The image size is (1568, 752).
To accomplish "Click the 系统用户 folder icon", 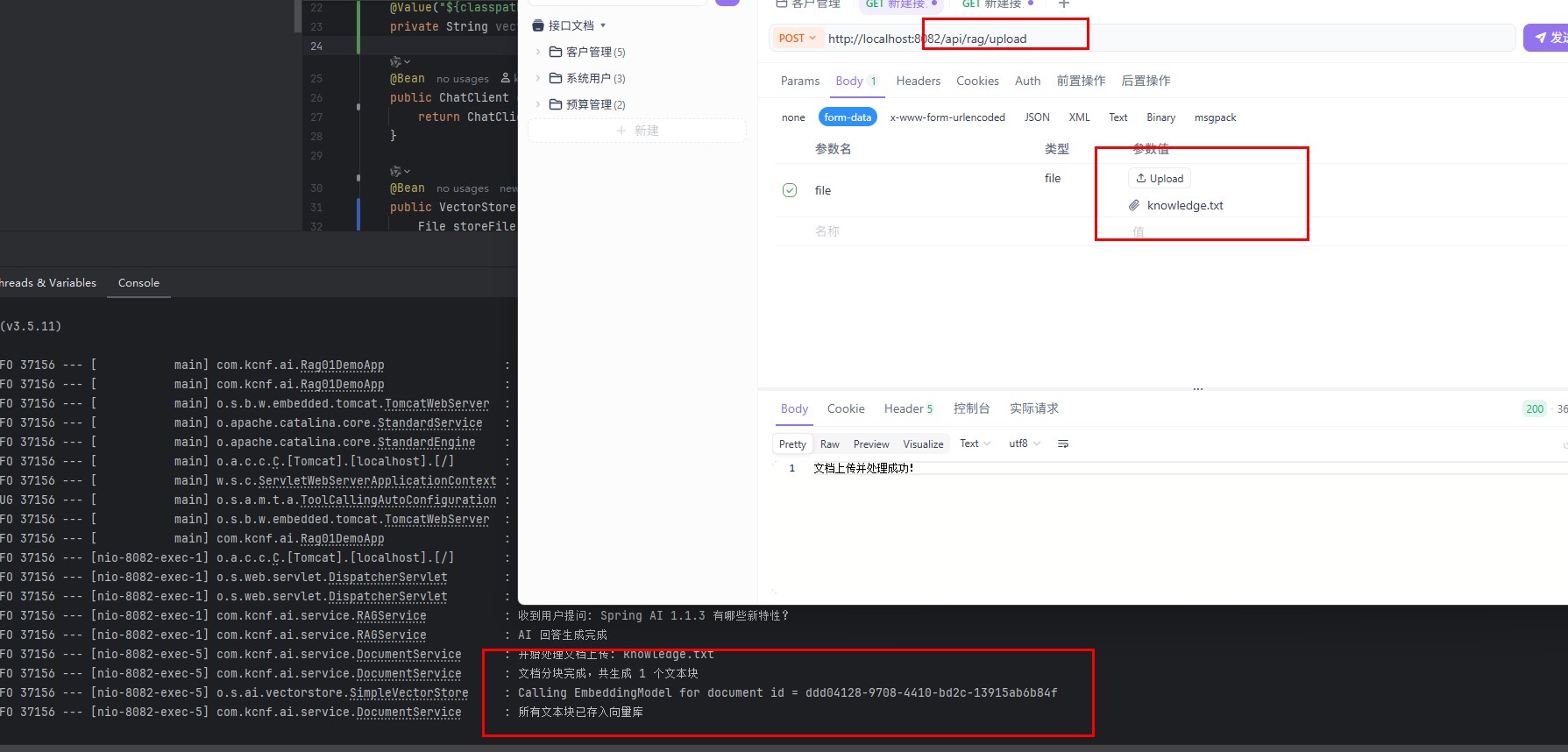I will [x=555, y=78].
